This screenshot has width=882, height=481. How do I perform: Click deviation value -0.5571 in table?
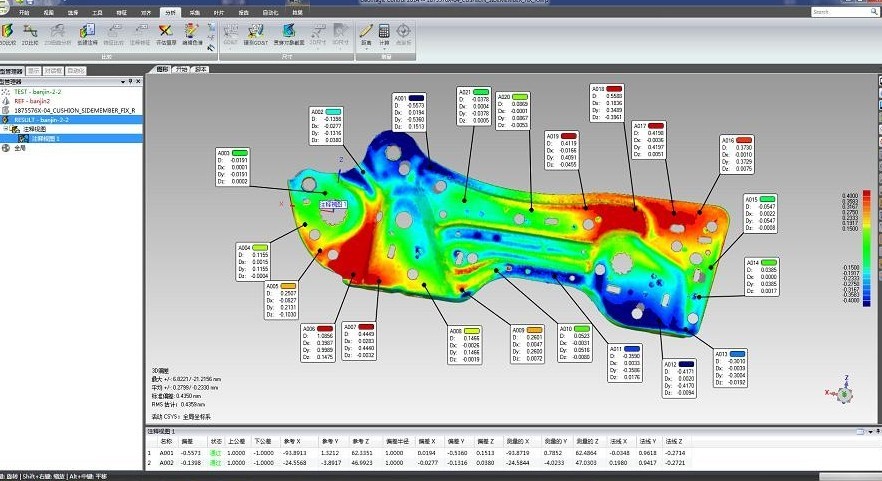191,453
